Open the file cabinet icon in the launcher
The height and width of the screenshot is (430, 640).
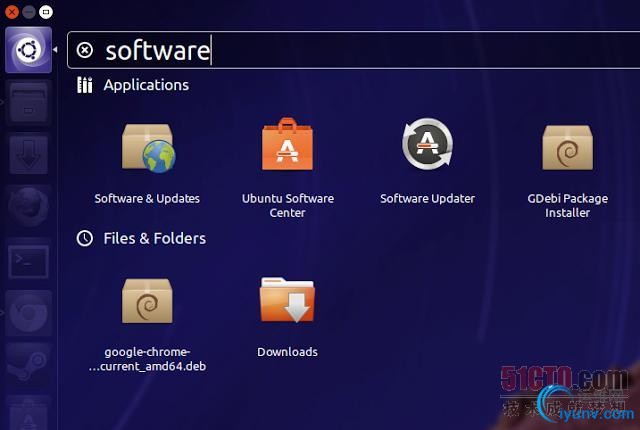pos(29,102)
